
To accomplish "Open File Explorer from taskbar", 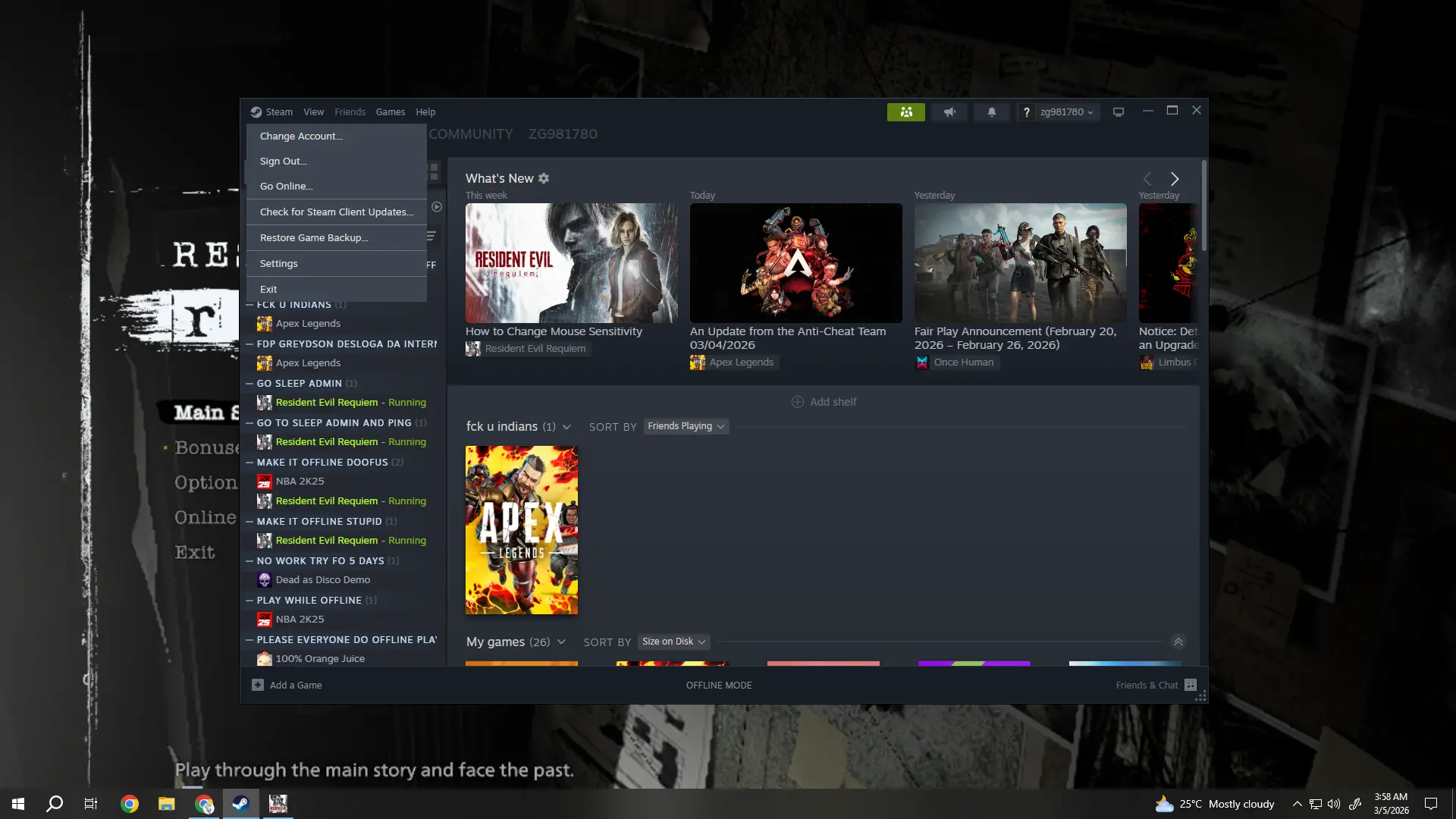I will (166, 804).
